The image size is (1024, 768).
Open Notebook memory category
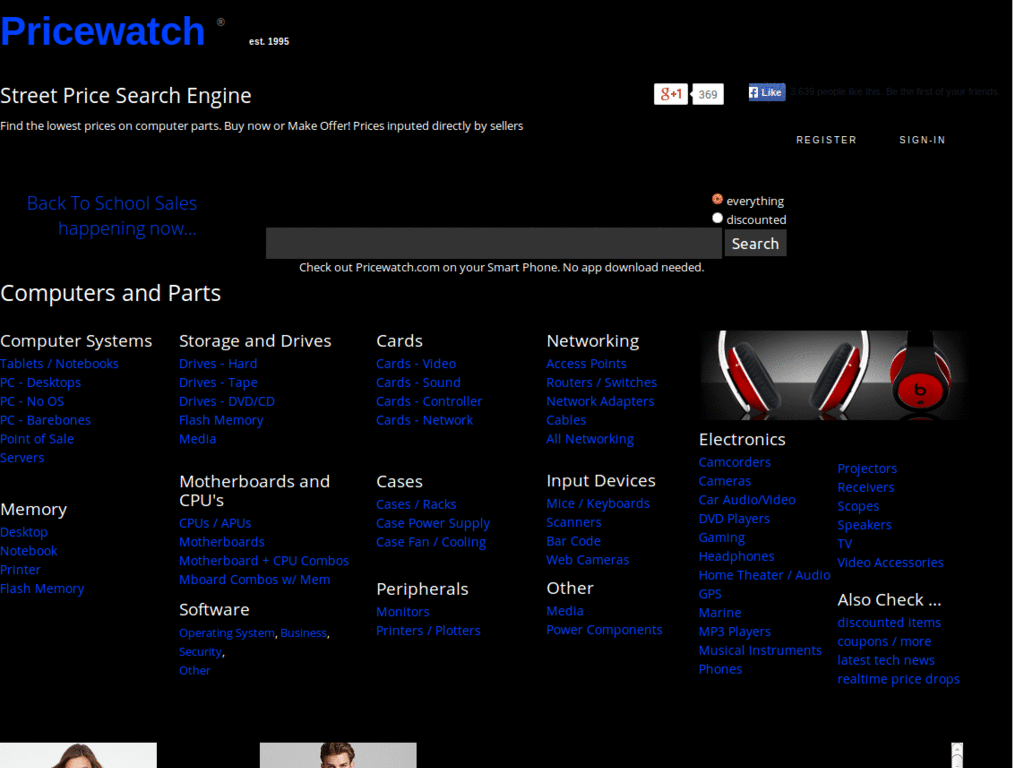tap(29, 551)
